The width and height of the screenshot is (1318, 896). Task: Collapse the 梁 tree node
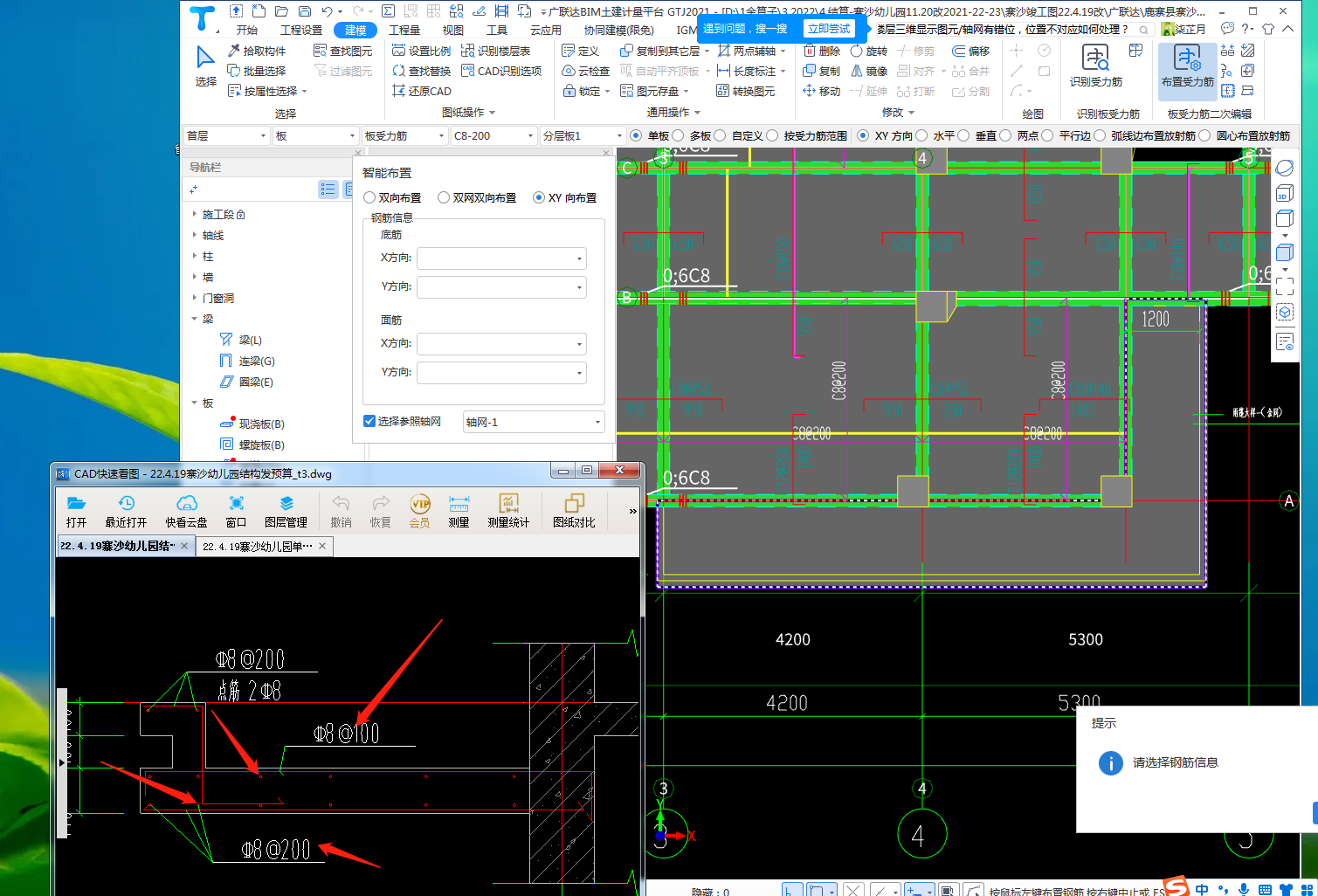pos(194,319)
